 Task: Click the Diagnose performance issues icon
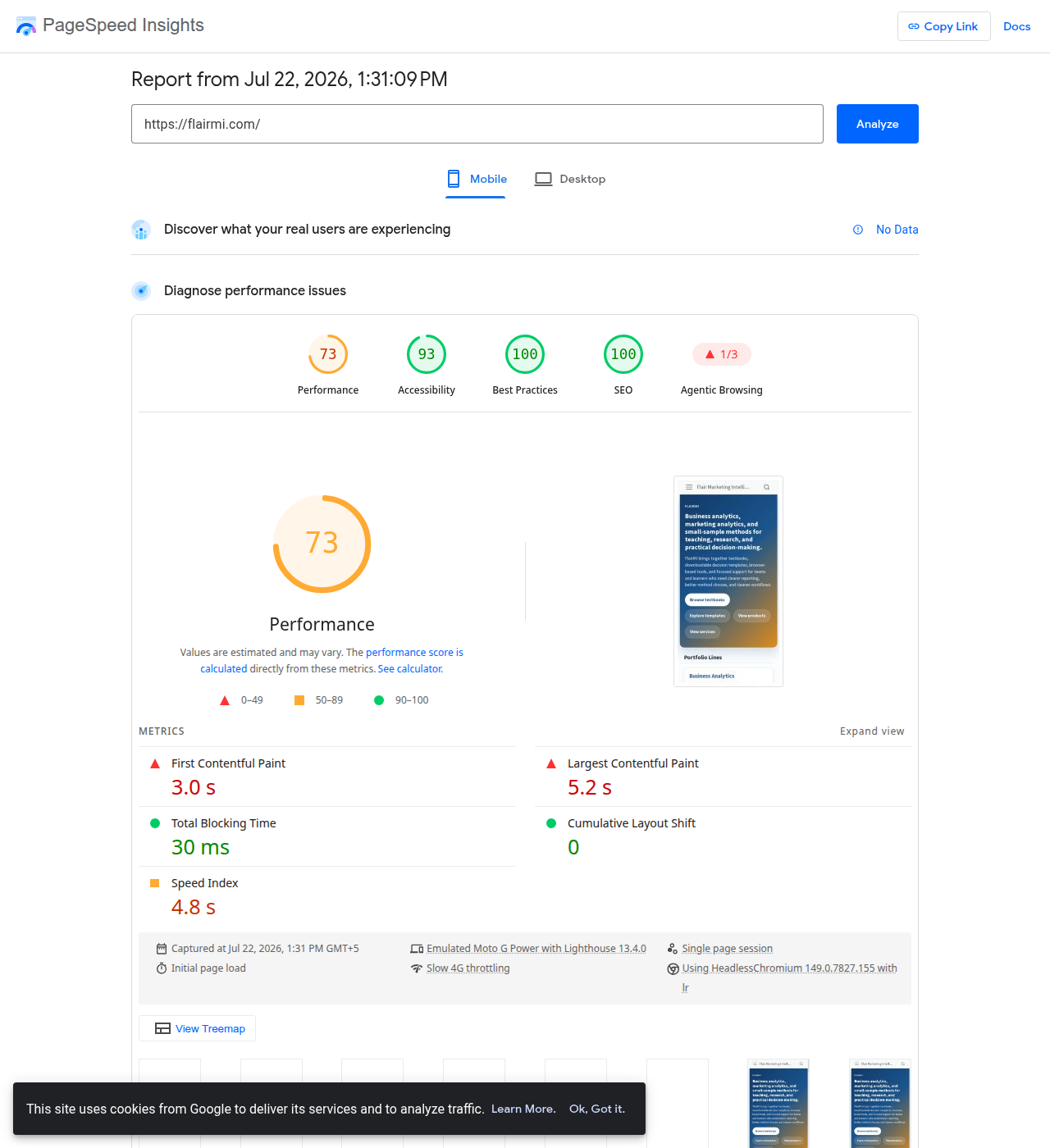141,290
